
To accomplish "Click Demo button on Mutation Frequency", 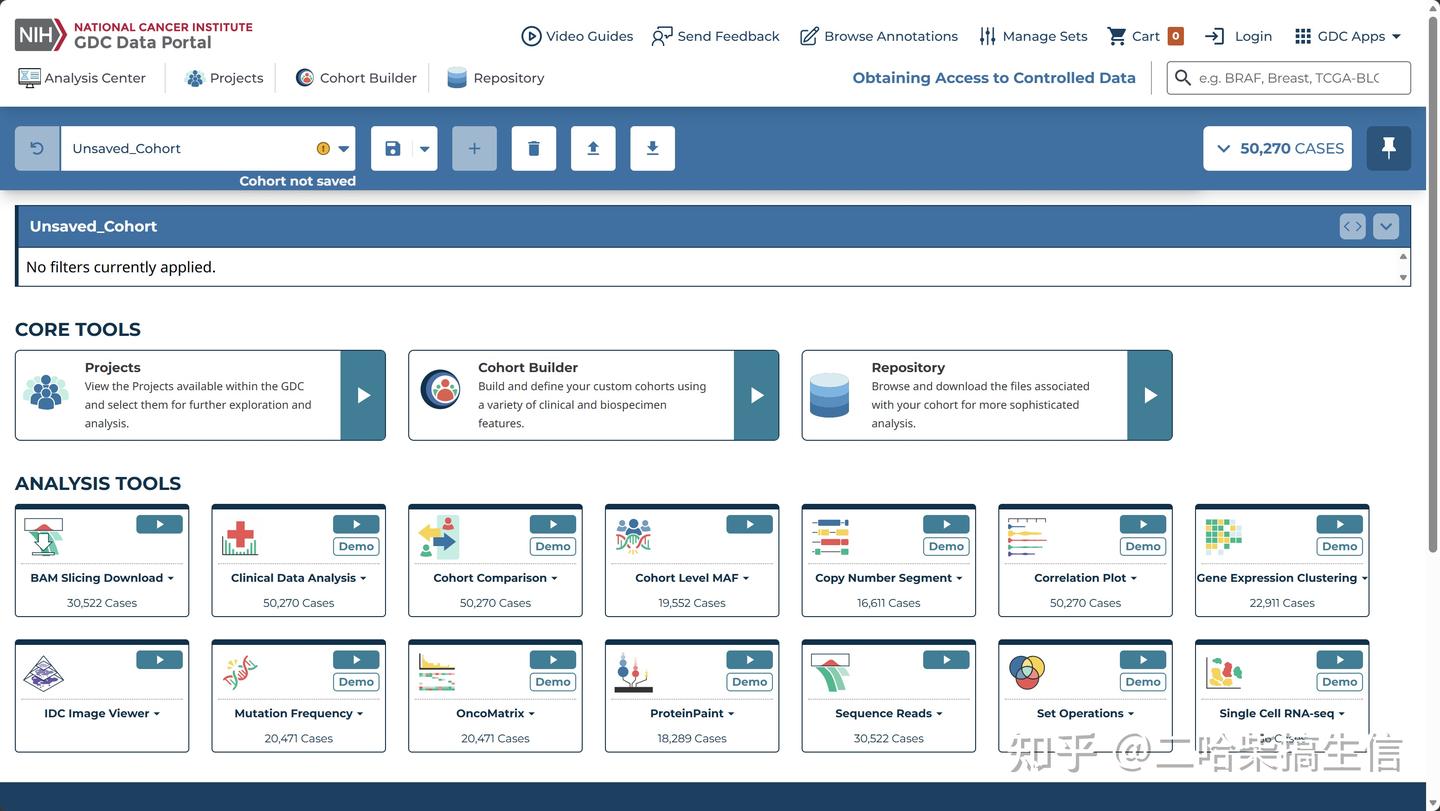I will coord(356,682).
